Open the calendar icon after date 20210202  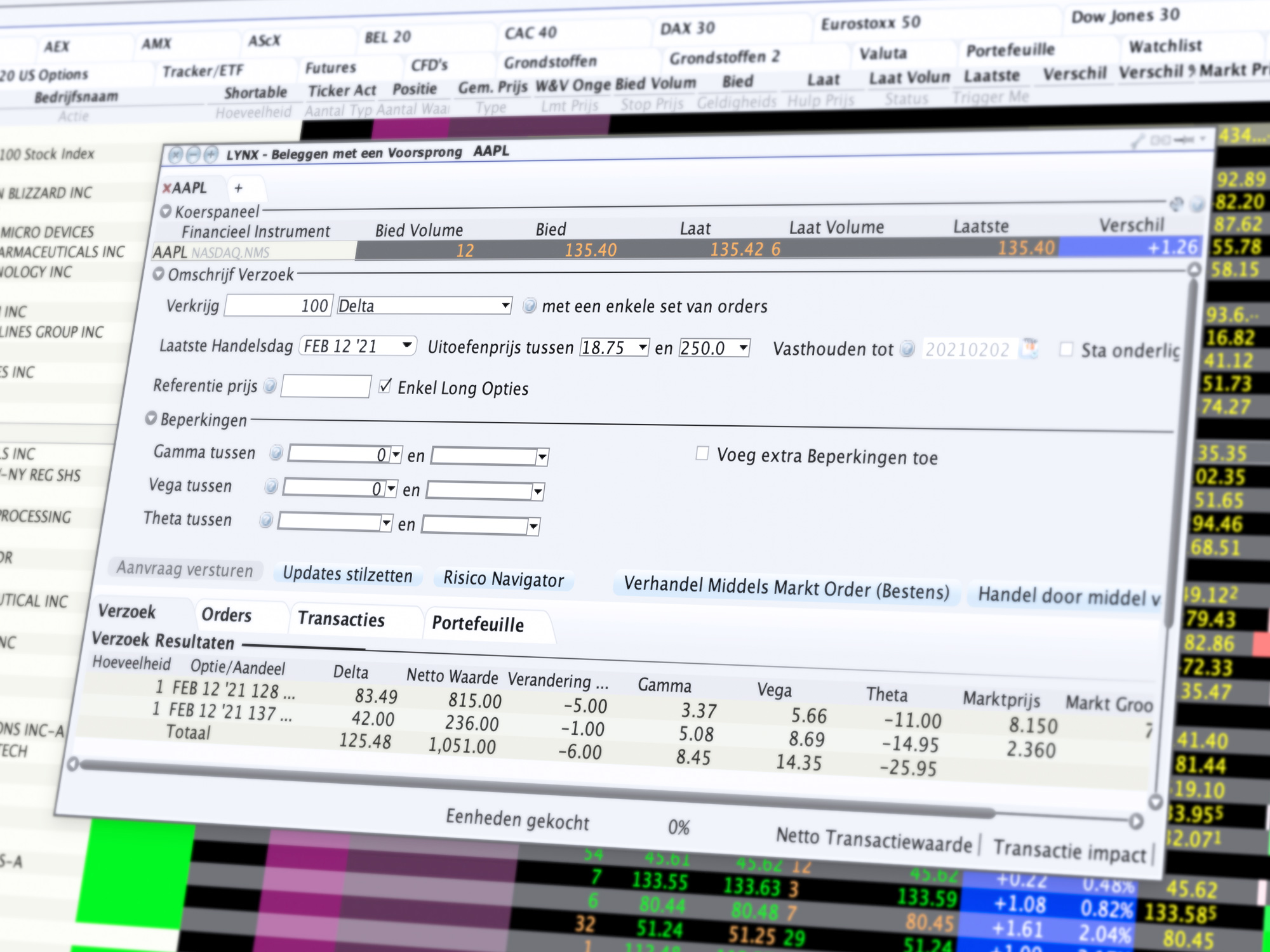[1030, 348]
